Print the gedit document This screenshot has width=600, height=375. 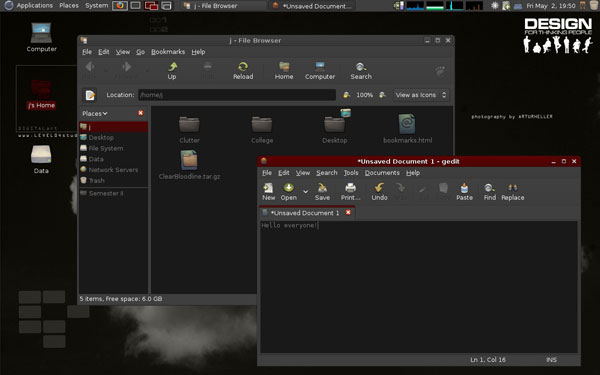[x=351, y=192]
